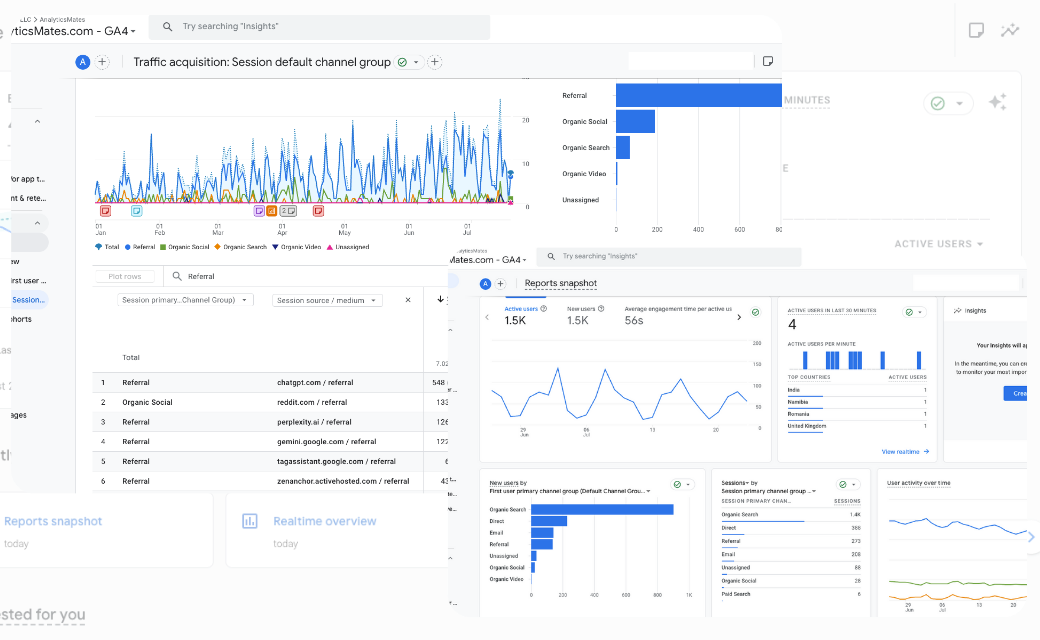Add comparison next to Reports snapshot 'A' badge
Screen dimensions: 1040x640
pyautogui.click(x=501, y=284)
